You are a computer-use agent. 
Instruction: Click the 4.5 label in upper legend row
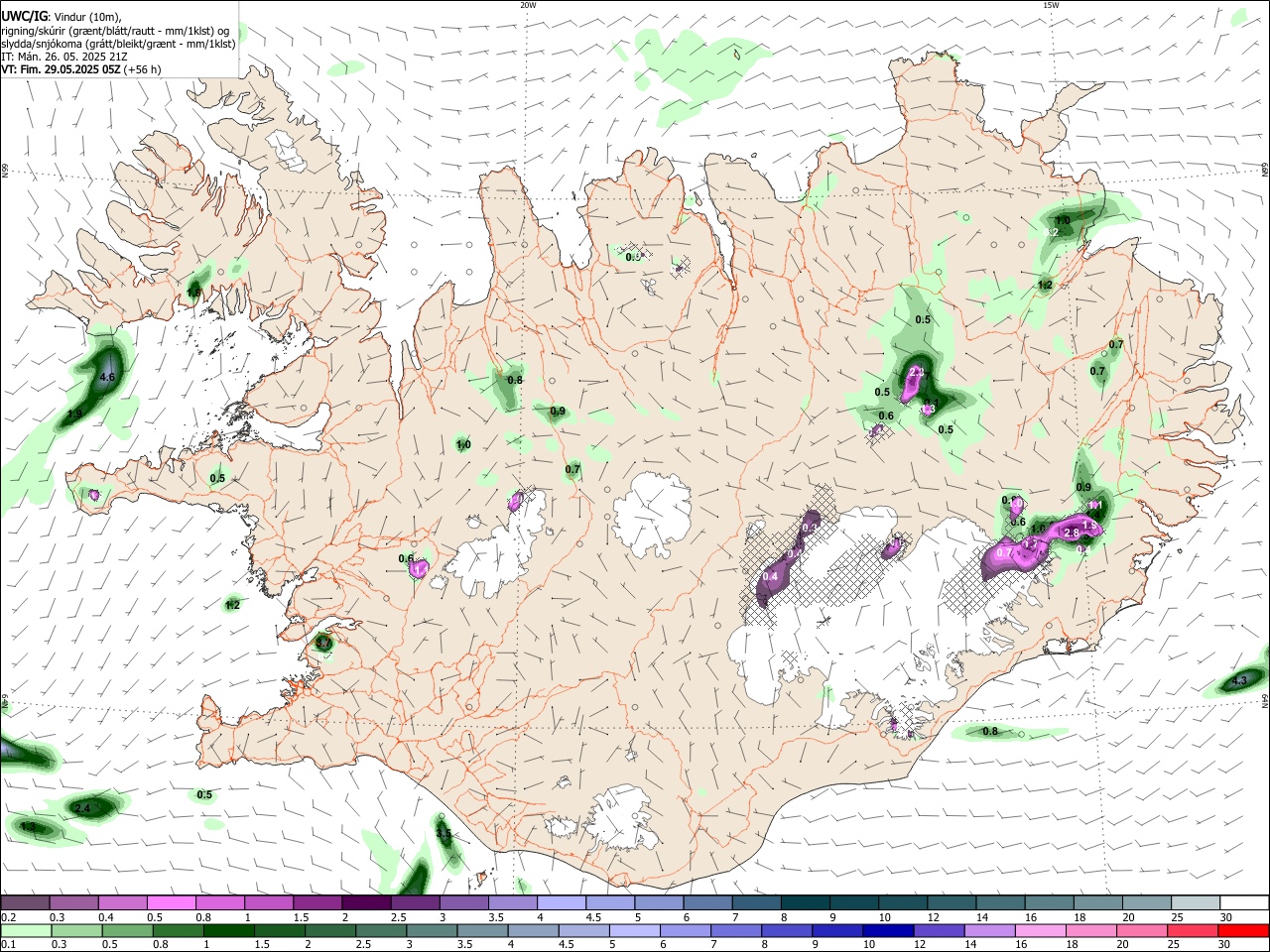593,917
